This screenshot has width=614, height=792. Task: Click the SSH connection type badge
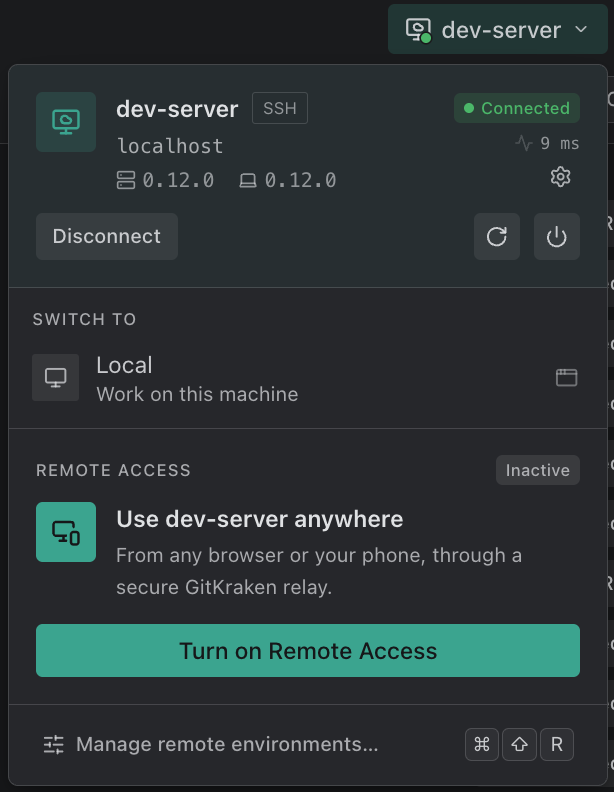point(280,108)
